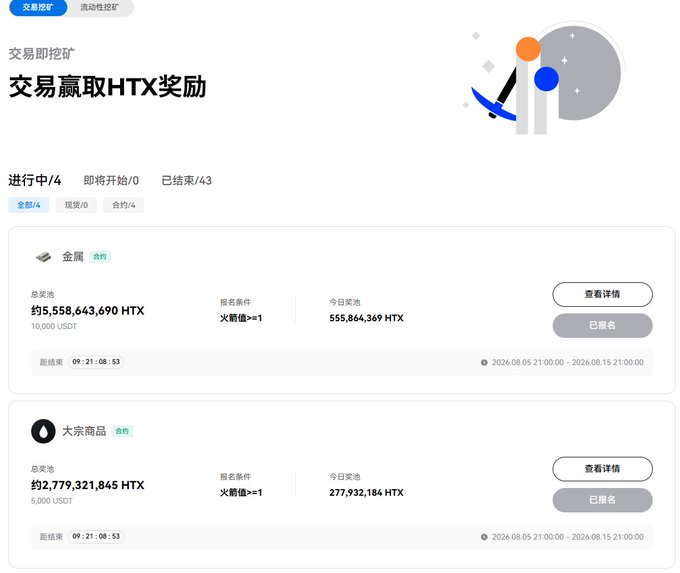Click 已报名 for the 大宗商品 pool
The height and width of the screenshot is (573, 680).
602,500
